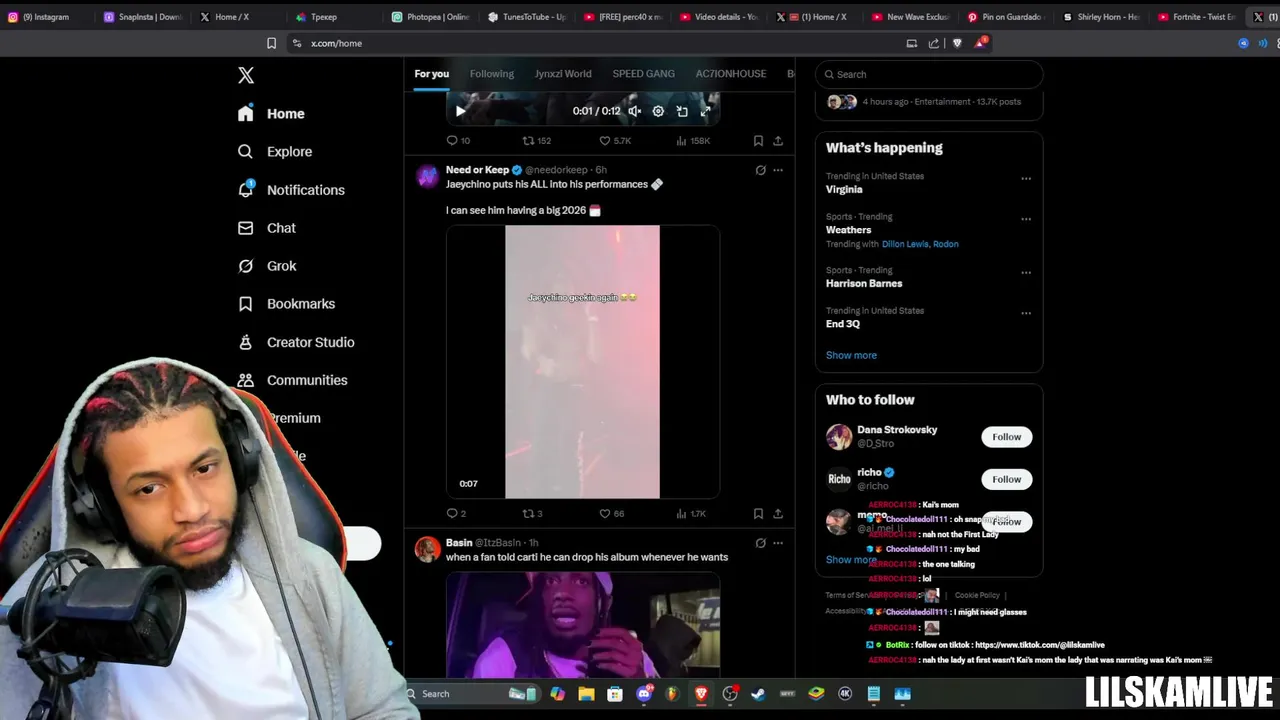Image resolution: width=1280 pixels, height=720 pixels.
Task: Open more options on Basin post
Action: coord(778,543)
